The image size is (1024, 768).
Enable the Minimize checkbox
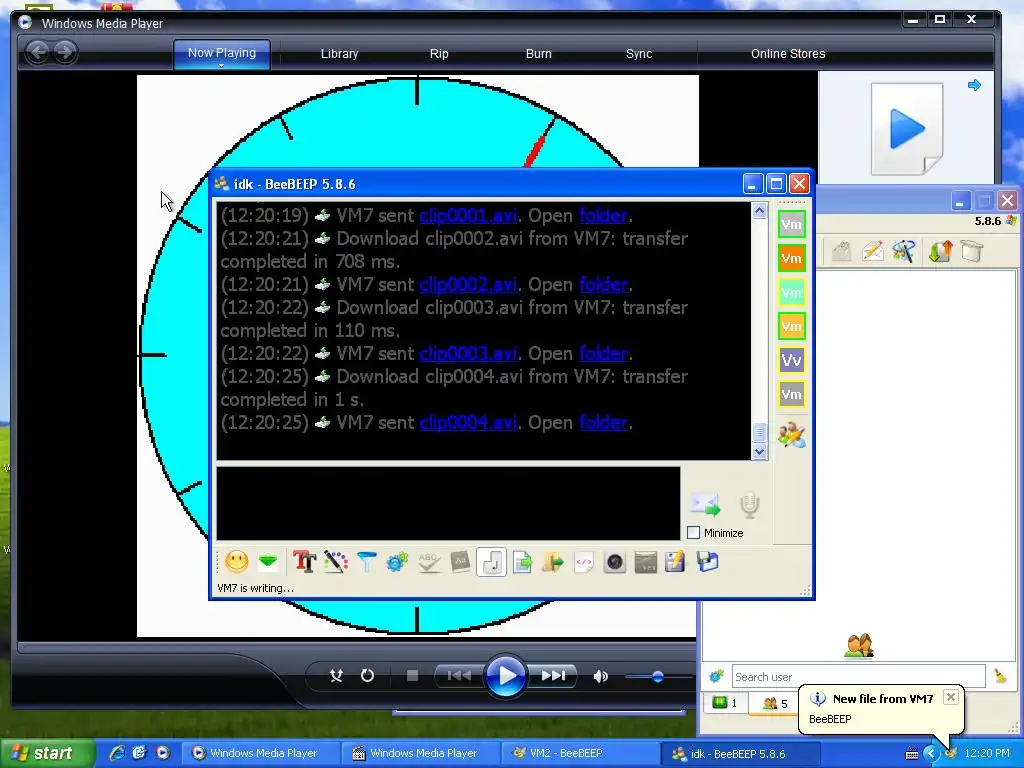click(x=694, y=533)
